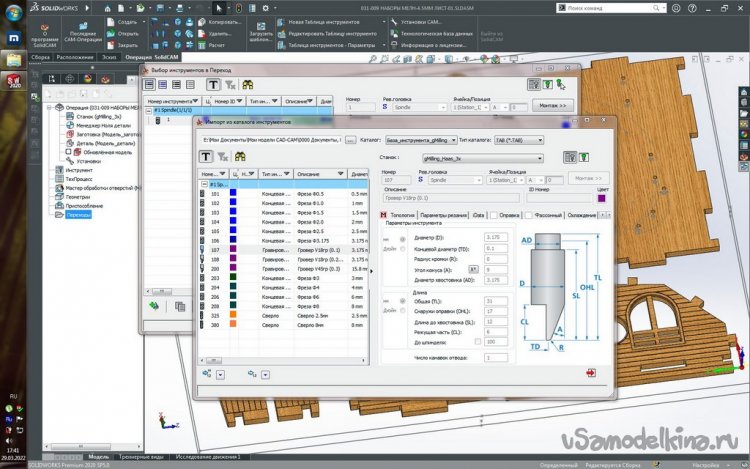The width and height of the screenshot is (750, 469).
Task: Click the SolidWorks 2020 icon in the taskbar
Action: 14,81
